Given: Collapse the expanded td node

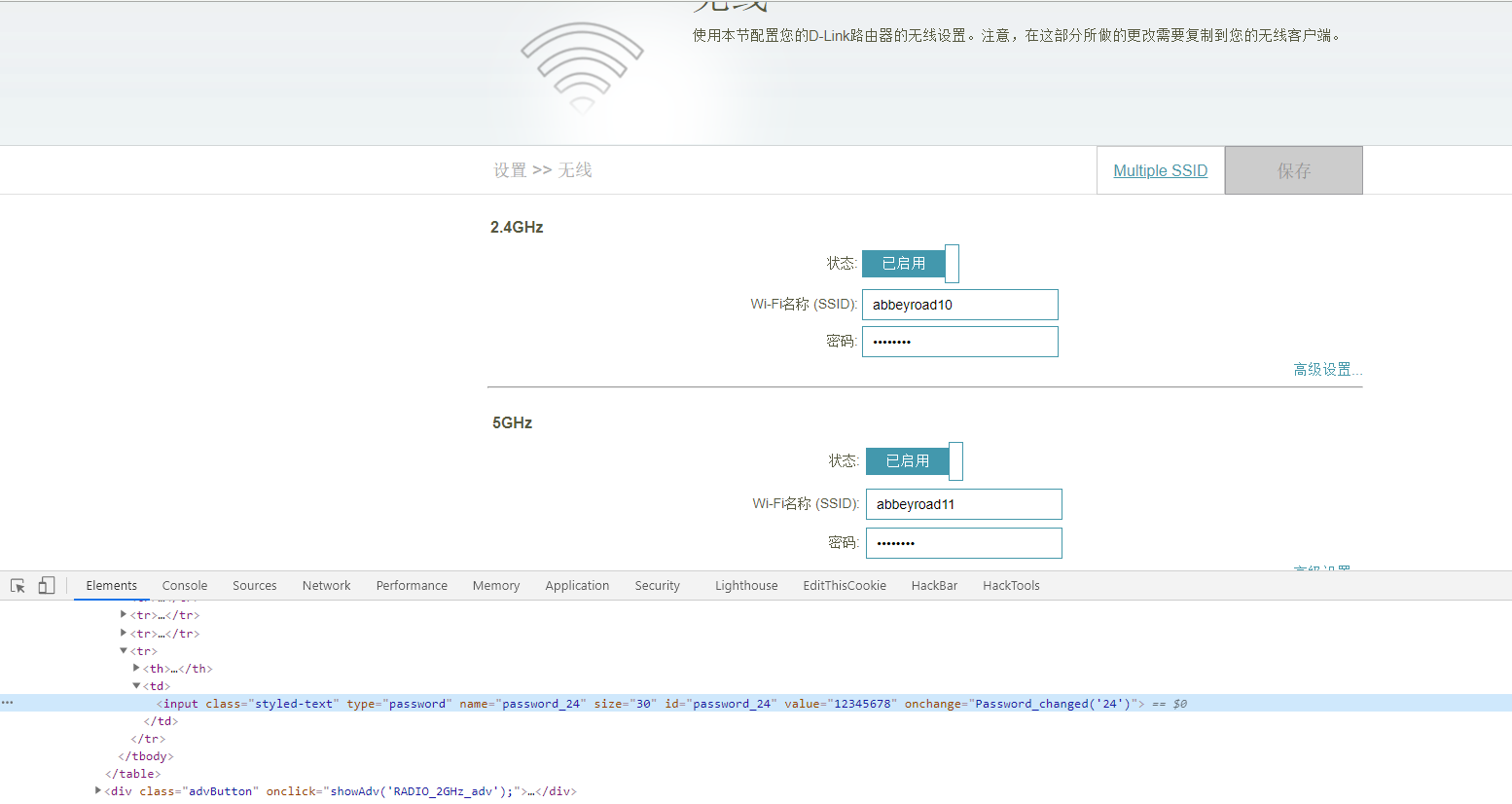Looking at the screenshot, I should pyautogui.click(x=136, y=686).
